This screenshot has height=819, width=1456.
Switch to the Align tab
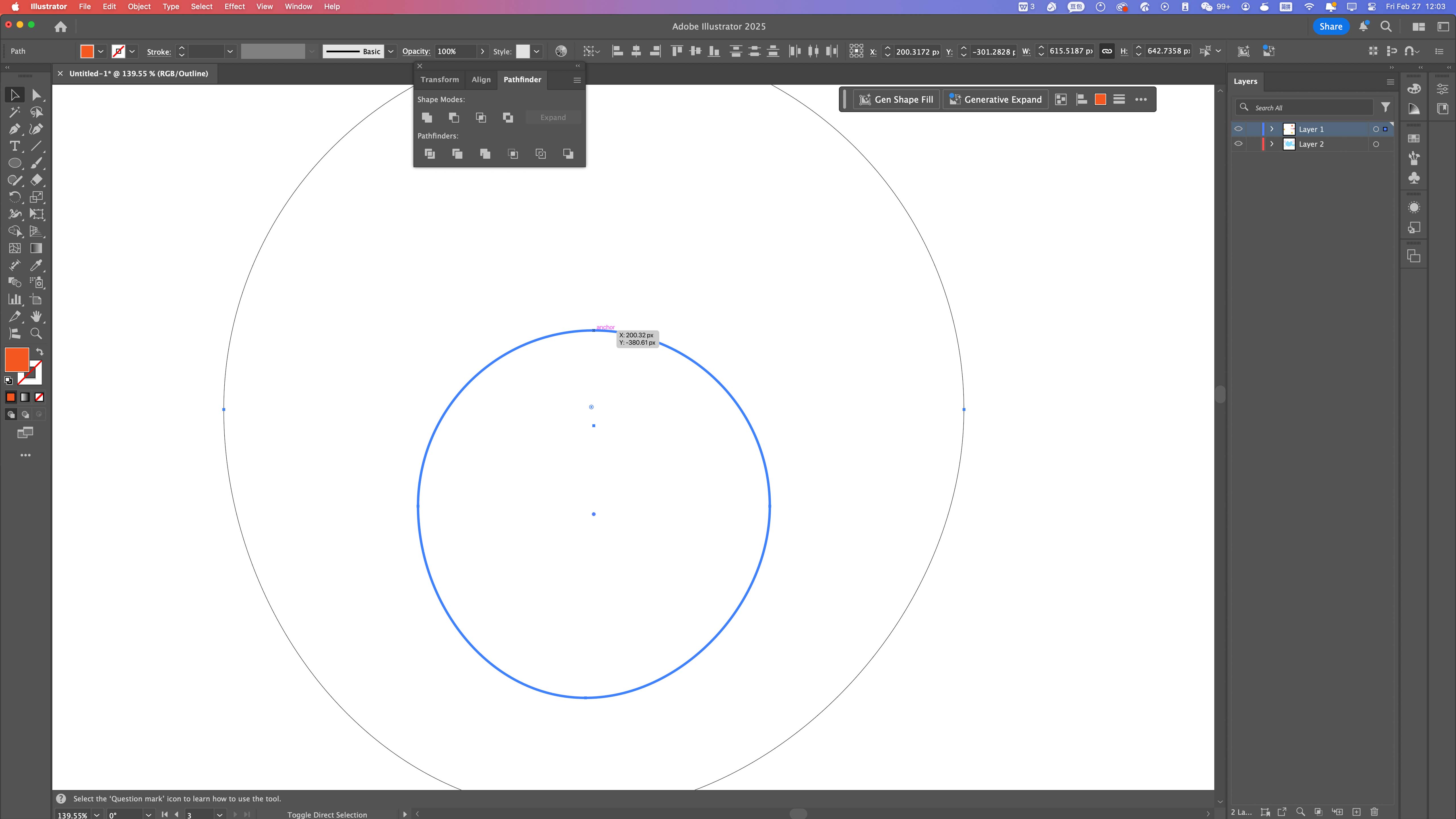coord(481,80)
